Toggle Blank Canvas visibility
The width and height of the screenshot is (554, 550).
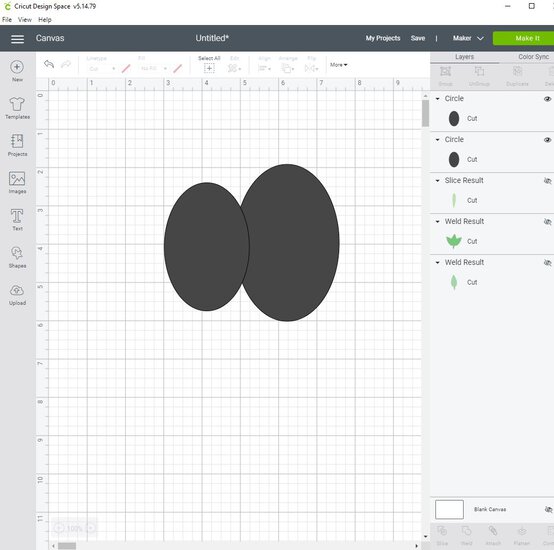click(x=548, y=509)
